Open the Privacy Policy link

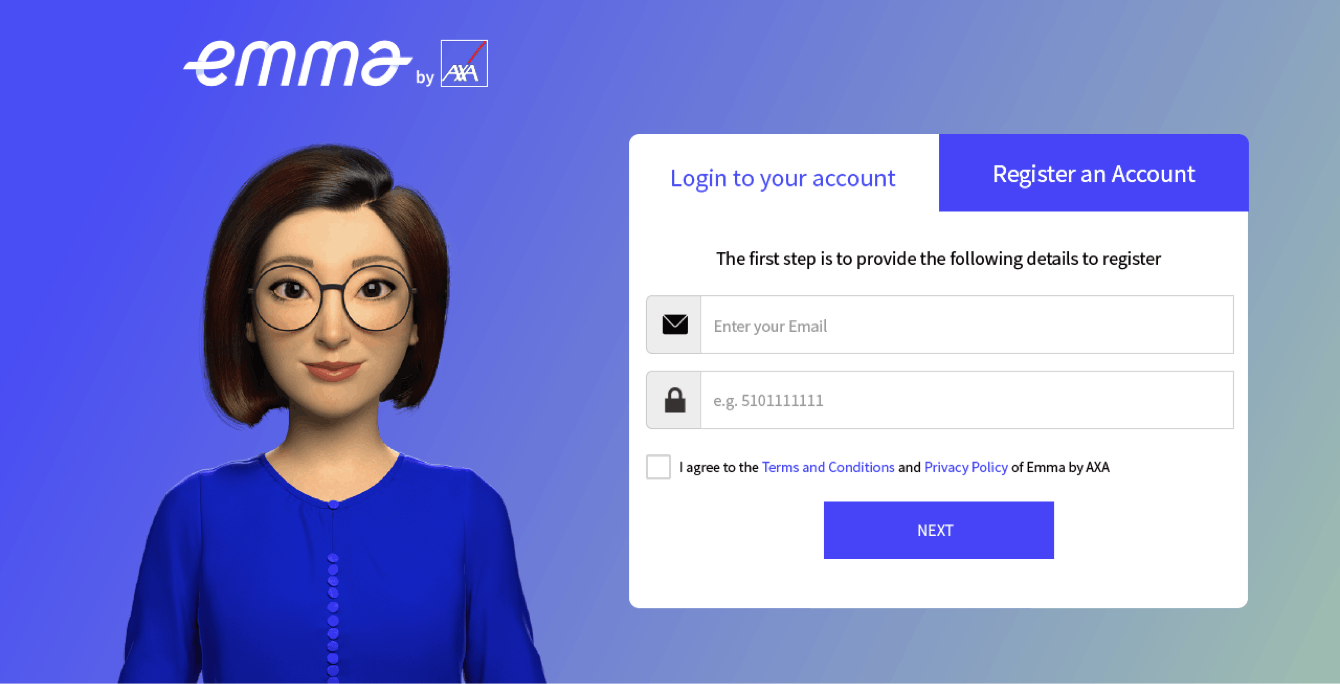(x=966, y=467)
